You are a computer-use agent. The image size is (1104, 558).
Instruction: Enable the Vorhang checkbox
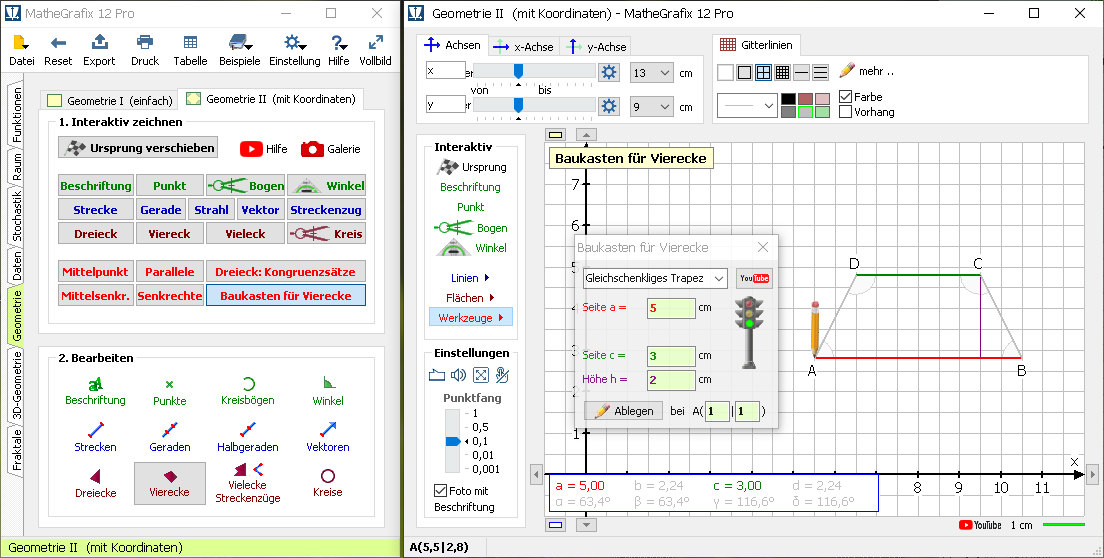(x=846, y=112)
